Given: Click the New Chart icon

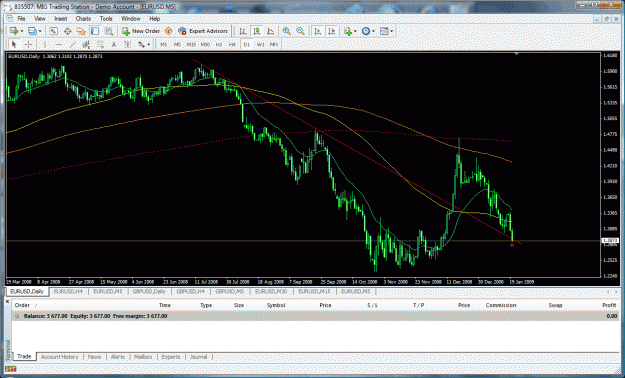Looking at the screenshot, I should [14, 31].
